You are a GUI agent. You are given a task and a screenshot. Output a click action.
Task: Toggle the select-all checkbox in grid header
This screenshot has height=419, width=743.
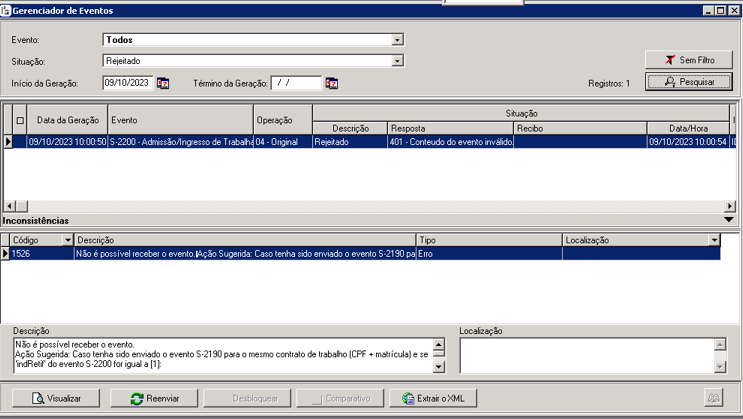click(x=20, y=121)
